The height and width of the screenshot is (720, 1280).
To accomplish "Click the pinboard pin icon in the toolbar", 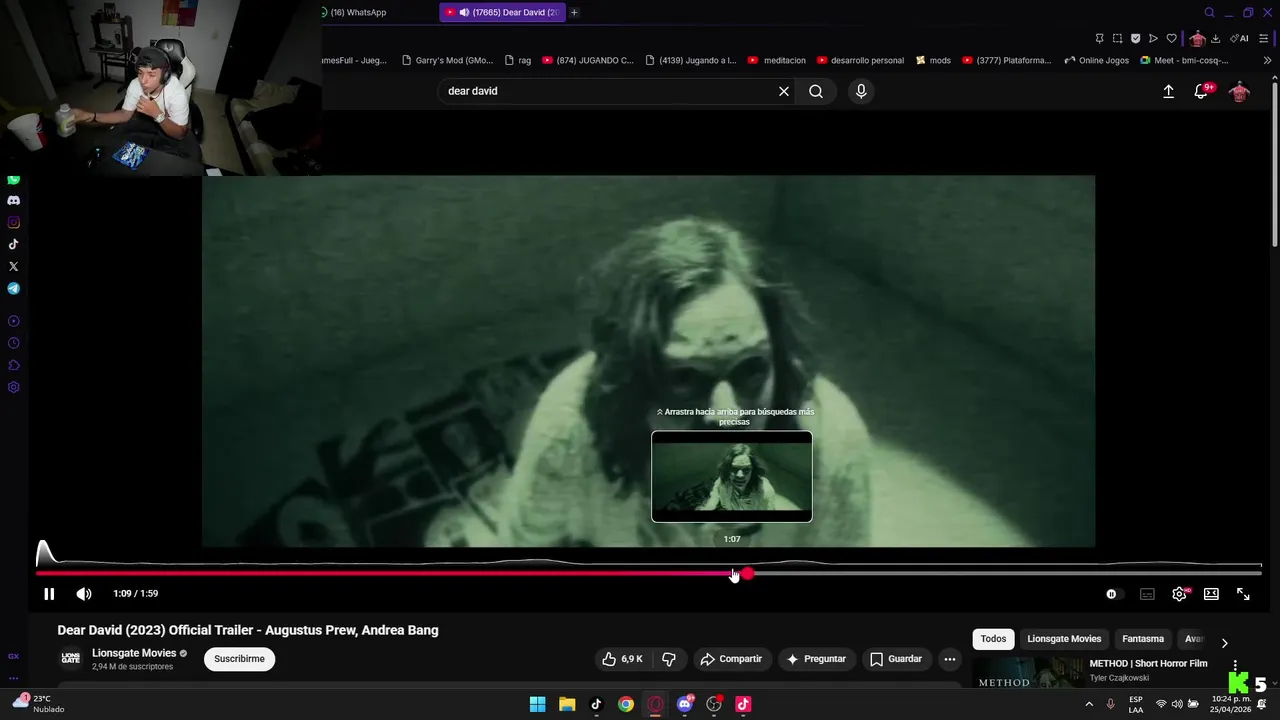I will pyautogui.click(x=1099, y=38).
